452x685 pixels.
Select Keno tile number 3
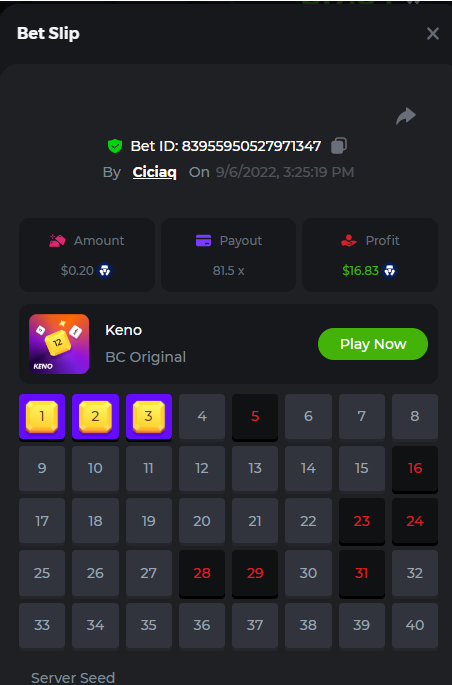click(148, 417)
